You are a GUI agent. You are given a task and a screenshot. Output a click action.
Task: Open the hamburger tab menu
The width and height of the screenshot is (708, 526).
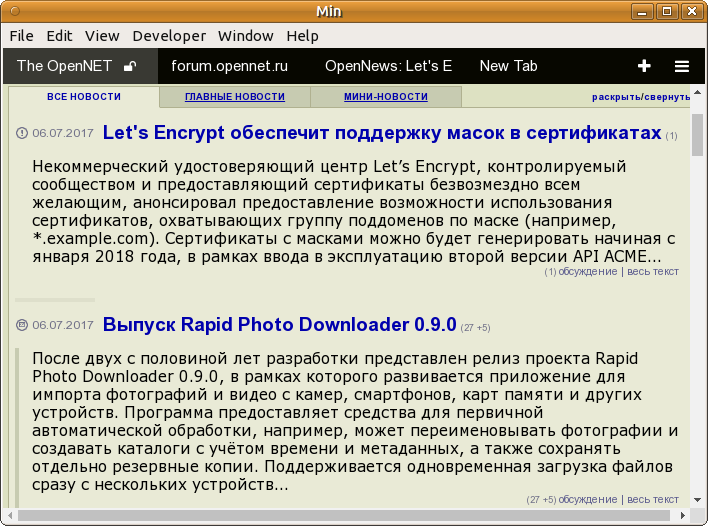point(682,66)
